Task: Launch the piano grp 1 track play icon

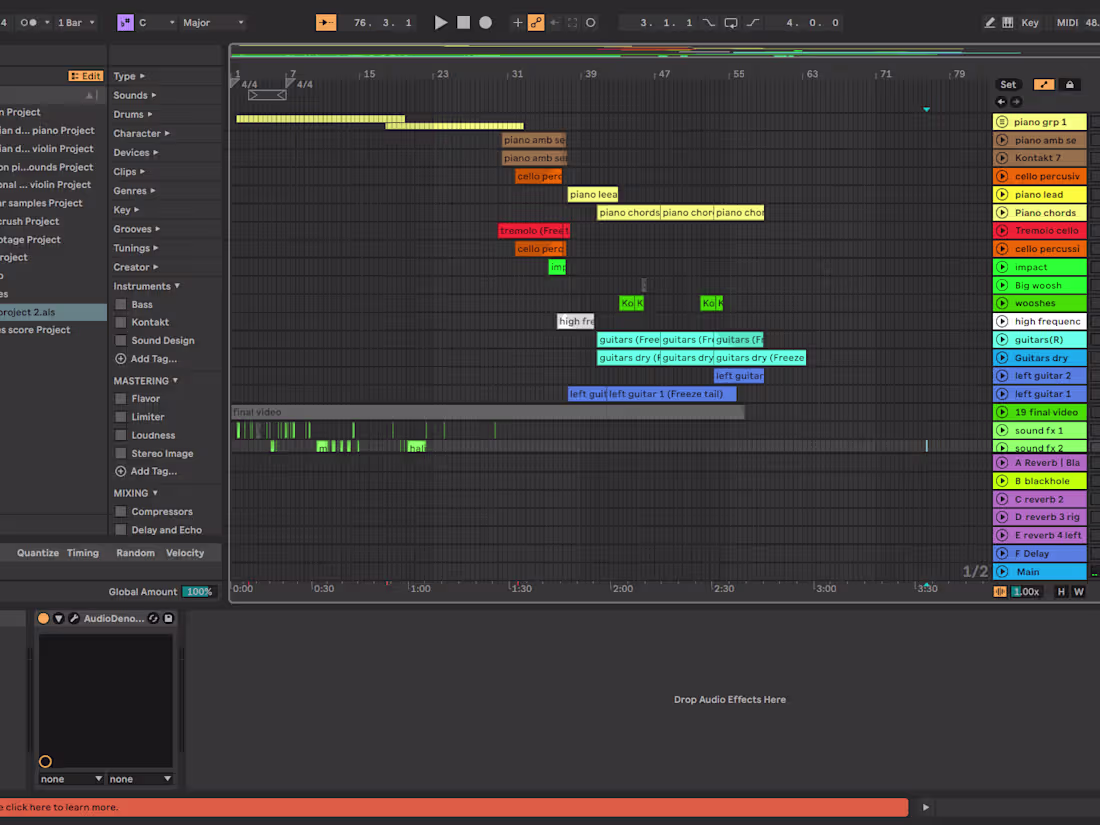Action: tap(1002, 121)
